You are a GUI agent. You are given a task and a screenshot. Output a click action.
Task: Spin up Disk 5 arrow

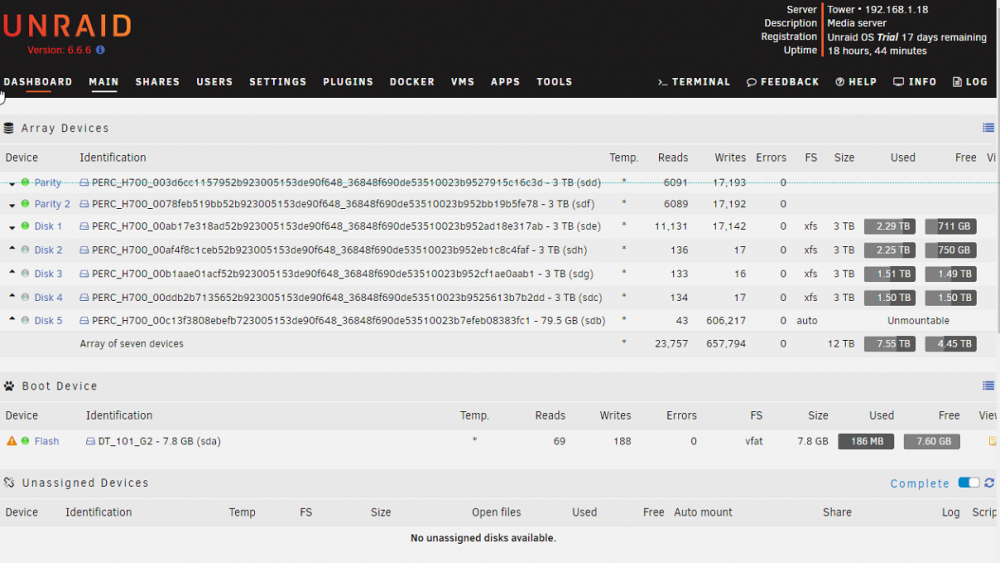click(12, 318)
